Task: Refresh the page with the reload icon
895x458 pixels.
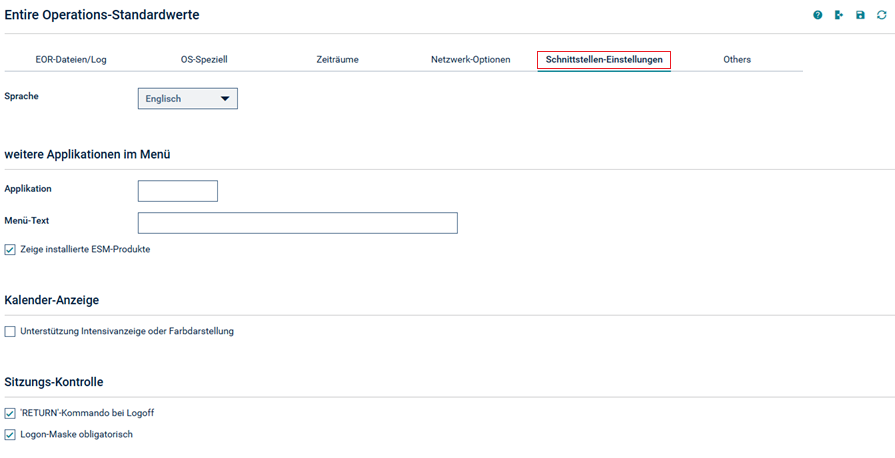Action: tap(882, 15)
